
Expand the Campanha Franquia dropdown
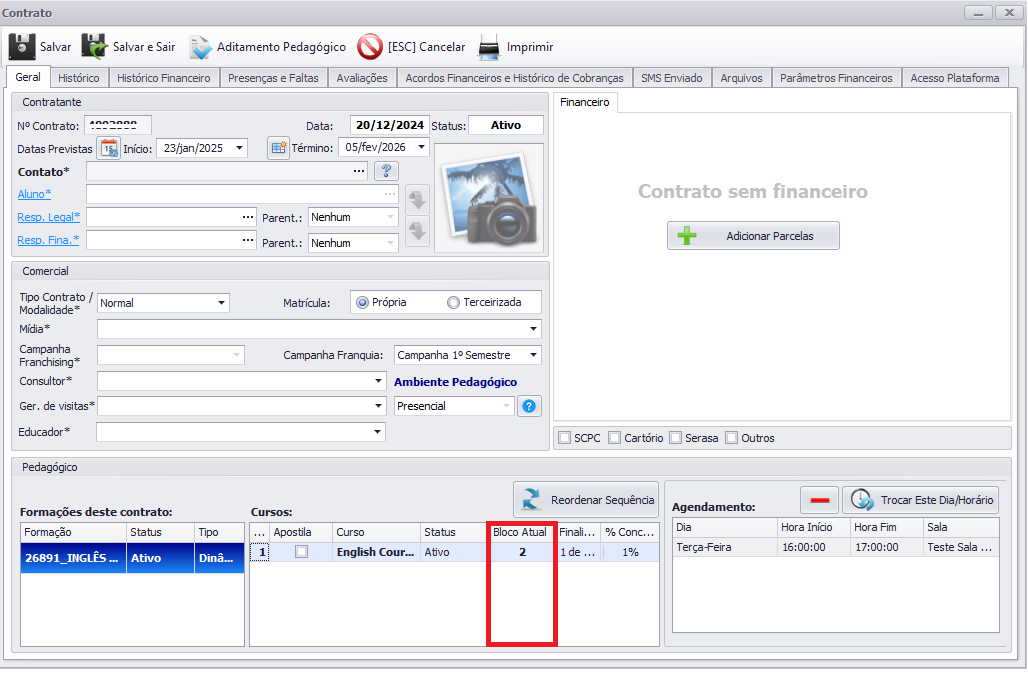click(x=534, y=355)
